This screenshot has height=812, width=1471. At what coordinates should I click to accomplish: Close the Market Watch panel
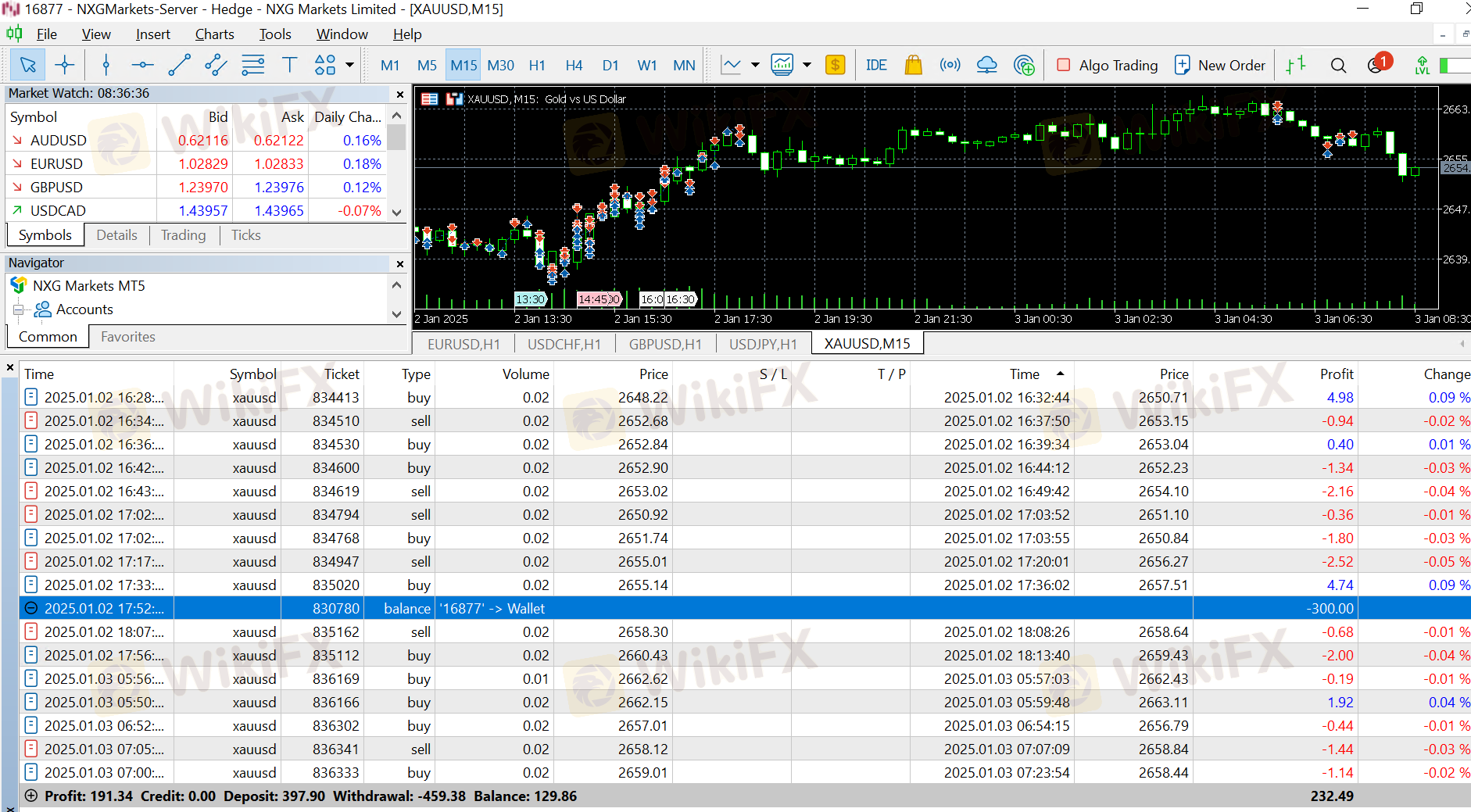[400, 95]
